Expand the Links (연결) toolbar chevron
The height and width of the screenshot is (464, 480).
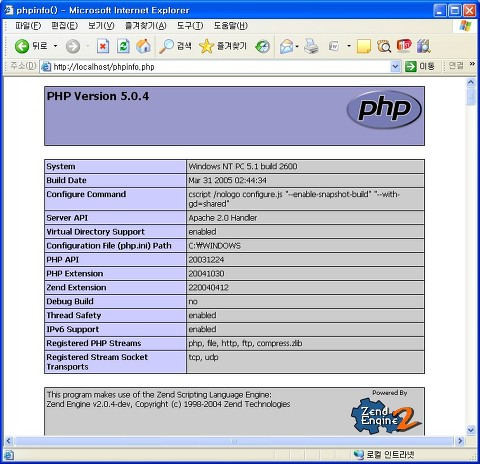pyautogui.click(x=472, y=63)
